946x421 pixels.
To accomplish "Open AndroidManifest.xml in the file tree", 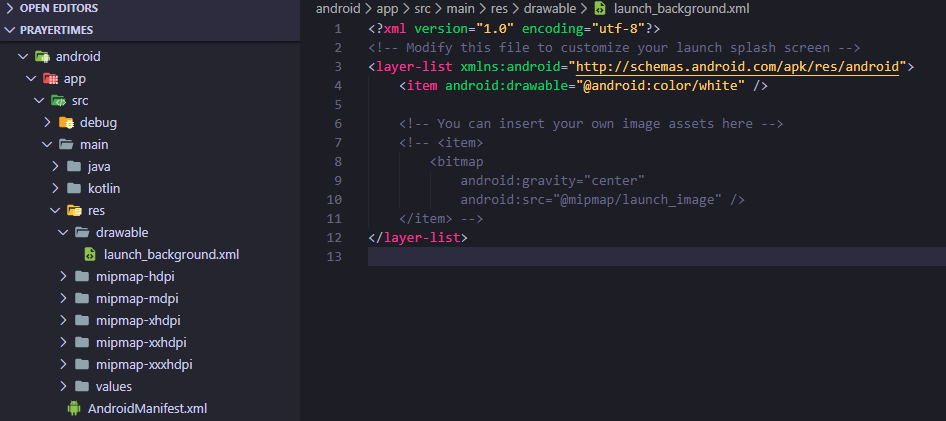I will coord(147,408).
